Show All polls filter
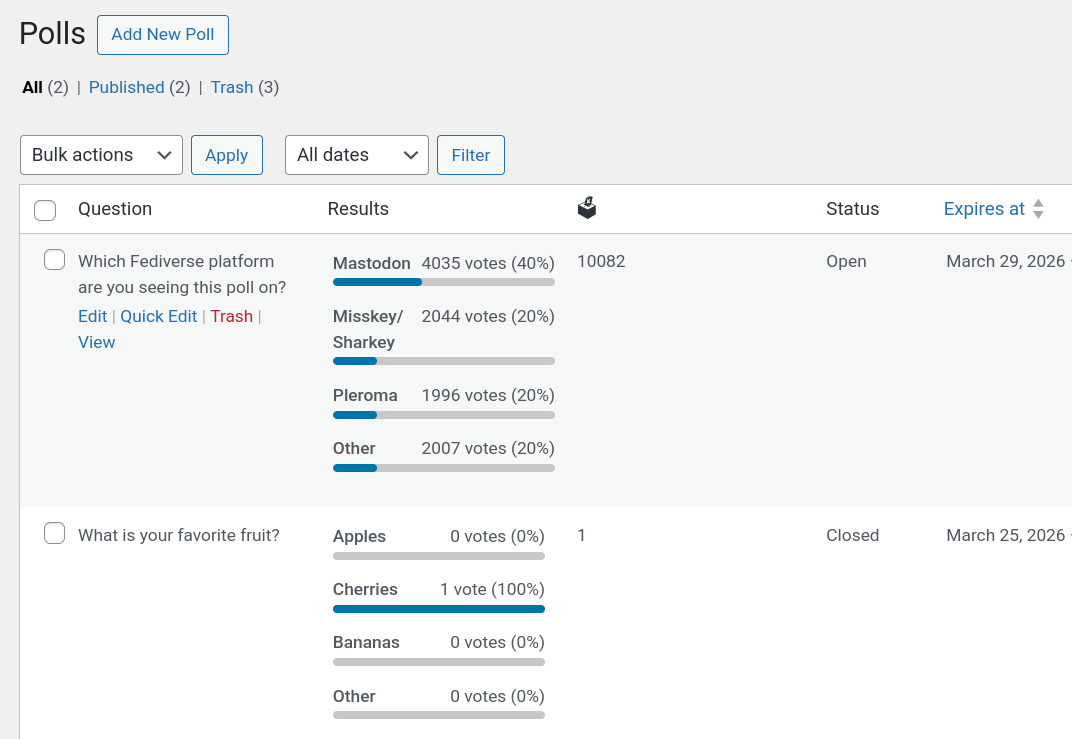 tap(32, 88)
